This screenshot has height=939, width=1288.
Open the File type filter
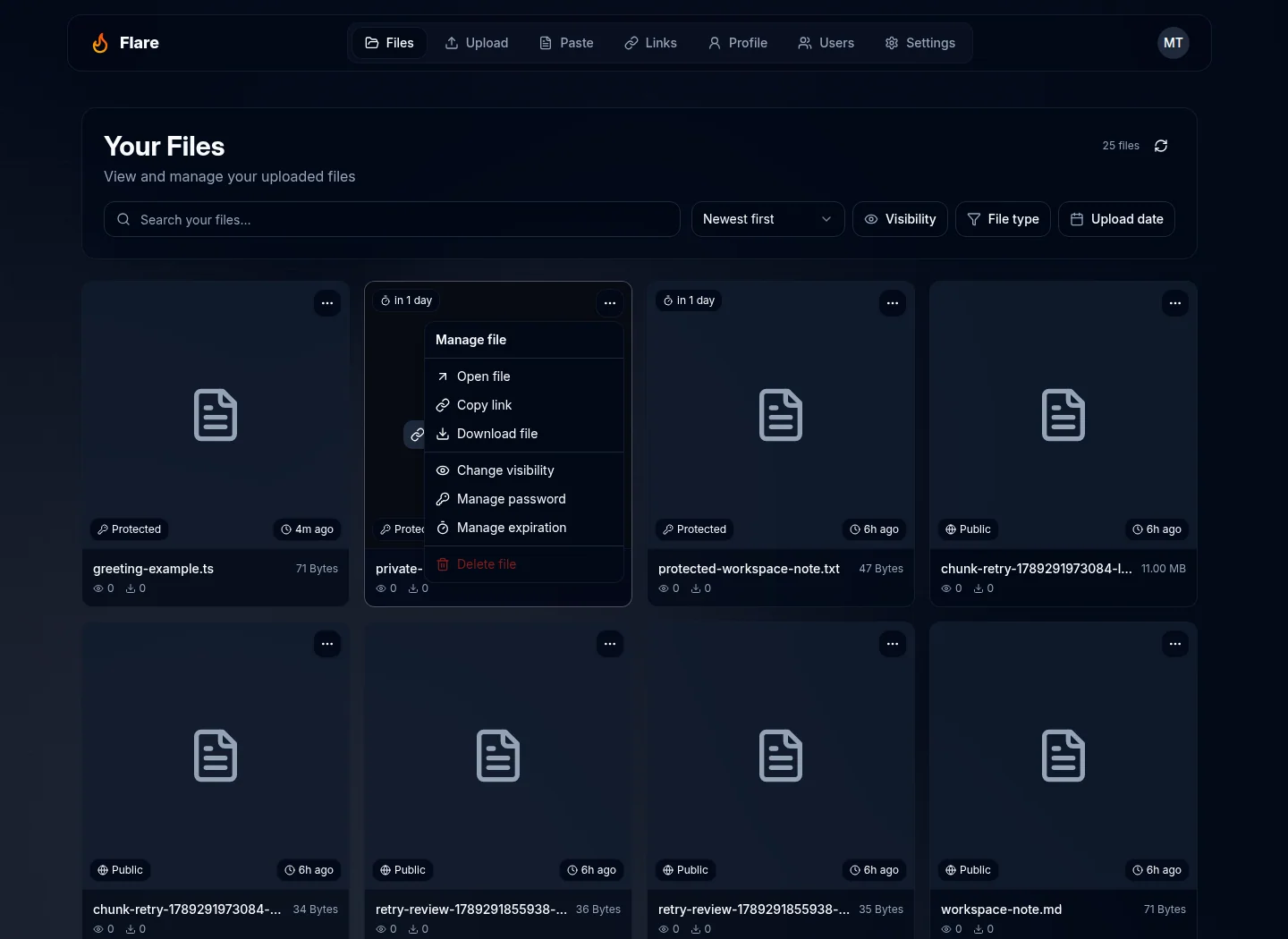click(1003, 219)
